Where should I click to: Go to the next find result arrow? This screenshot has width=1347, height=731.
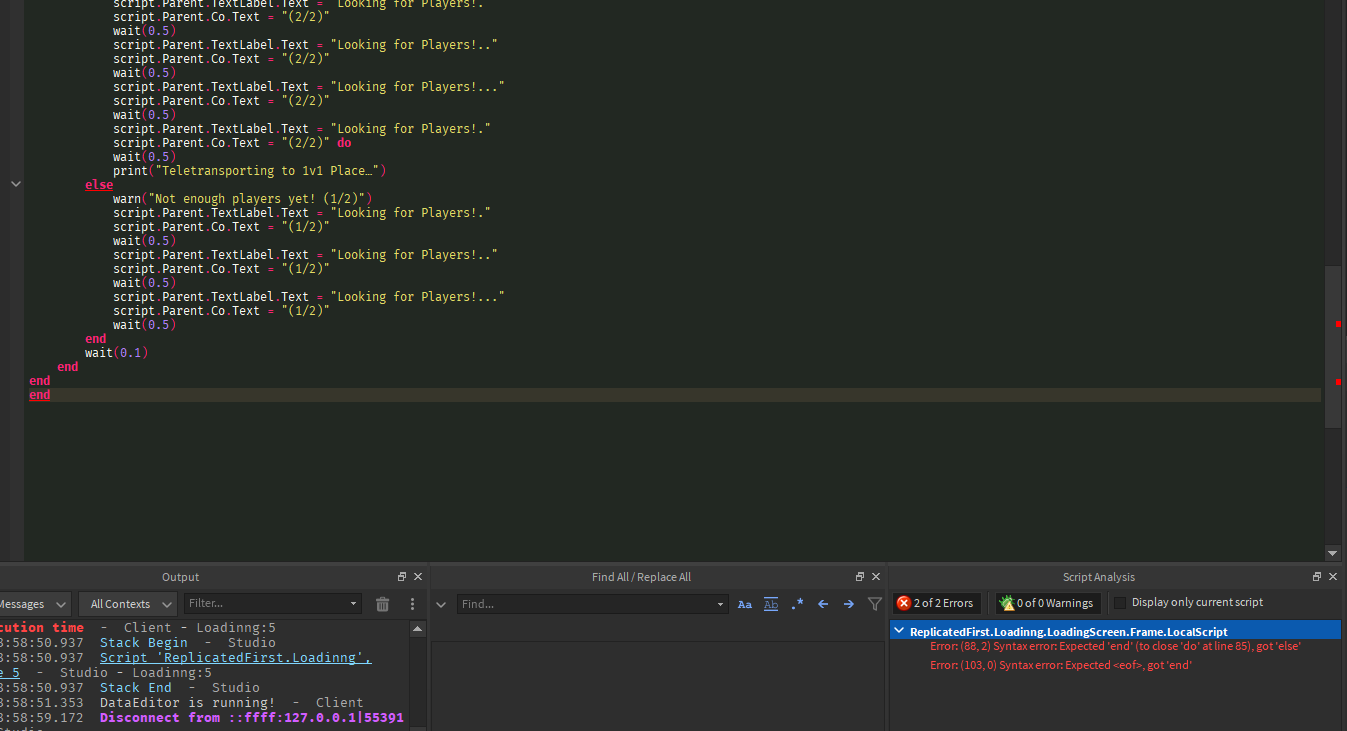tap(849, 604)
